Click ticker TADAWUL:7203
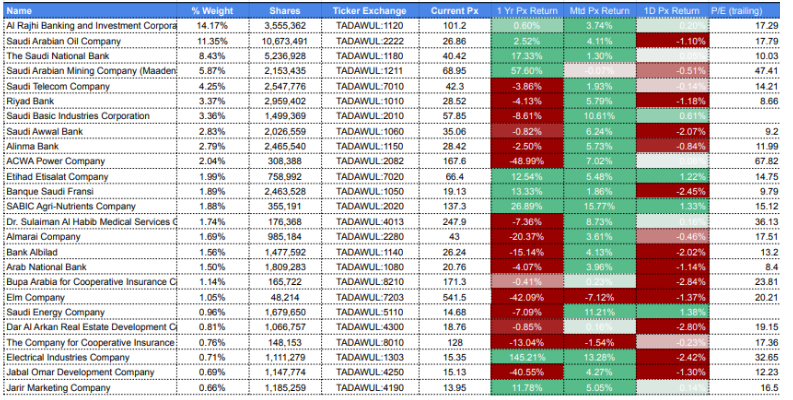Viewport: 793px width, 400px height. [x=370, y=297]
